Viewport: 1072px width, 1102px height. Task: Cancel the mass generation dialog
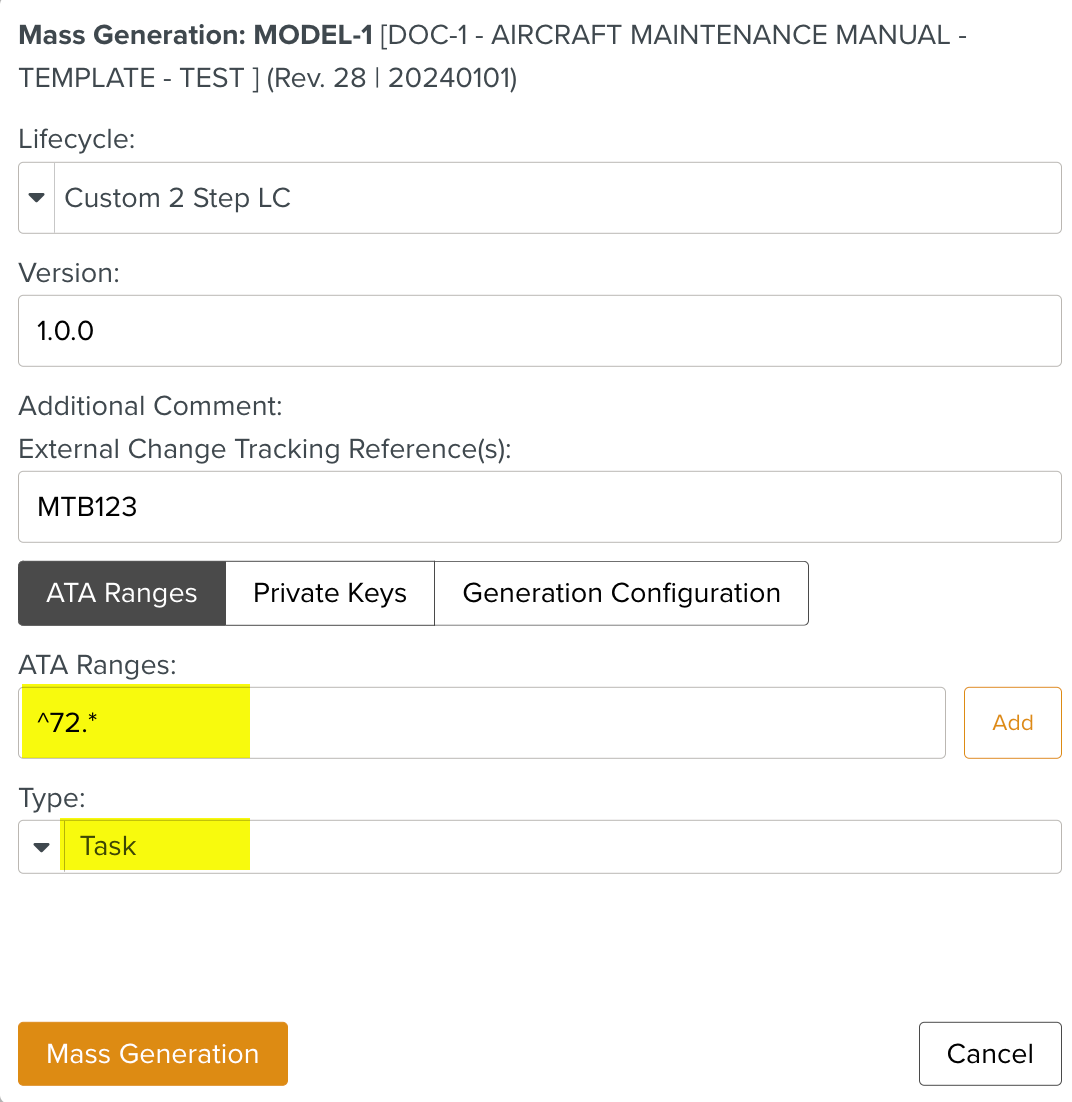click(x=990, y=1054)
